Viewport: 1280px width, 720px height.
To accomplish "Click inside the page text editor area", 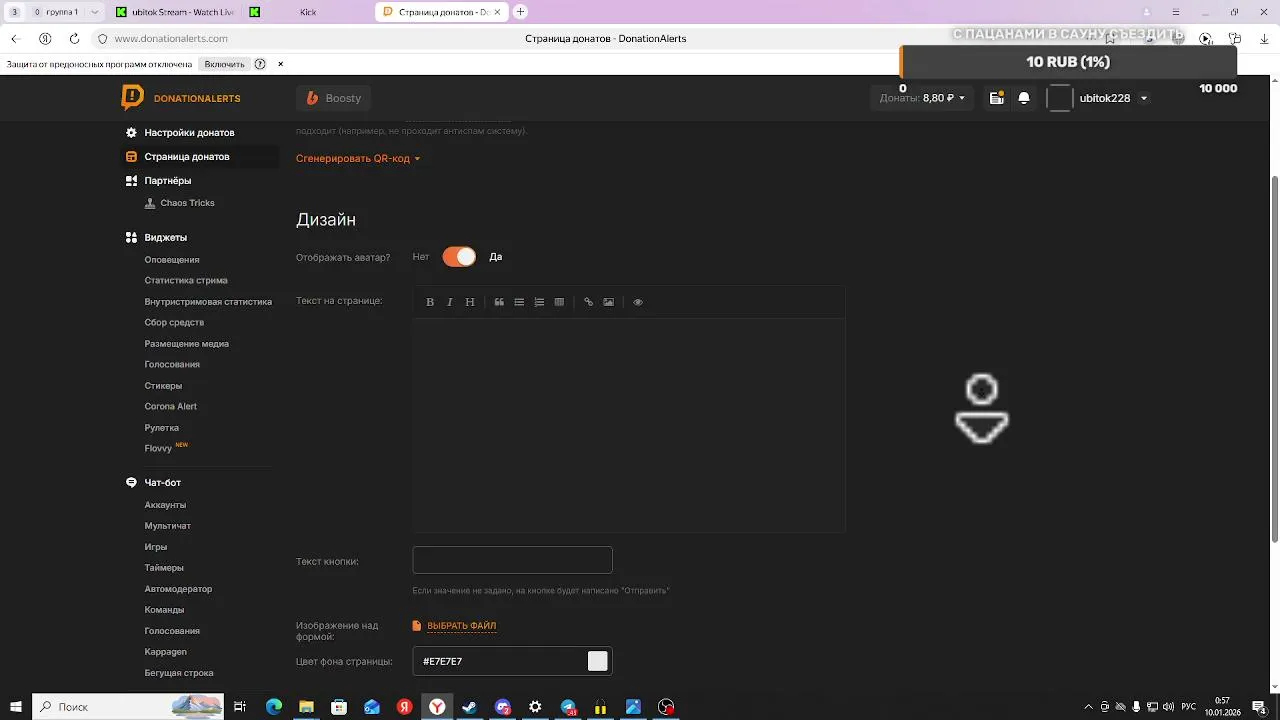I will [x=629, y=425].
